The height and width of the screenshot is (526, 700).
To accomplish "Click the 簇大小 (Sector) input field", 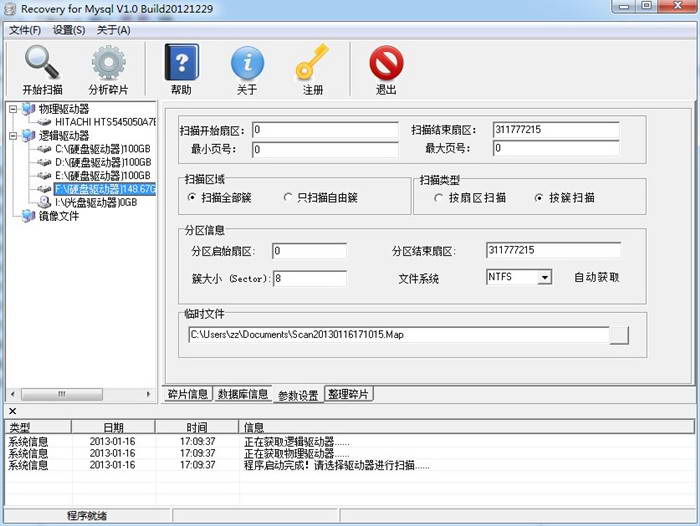I will [x=310, y=279].
